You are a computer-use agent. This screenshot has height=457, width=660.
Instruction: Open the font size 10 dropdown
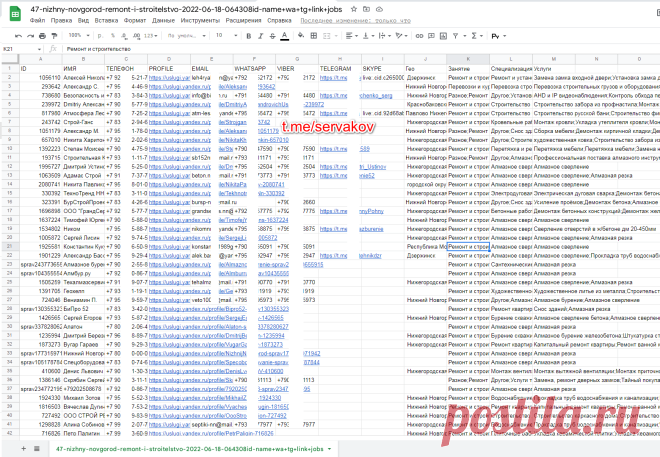(226, 36)
